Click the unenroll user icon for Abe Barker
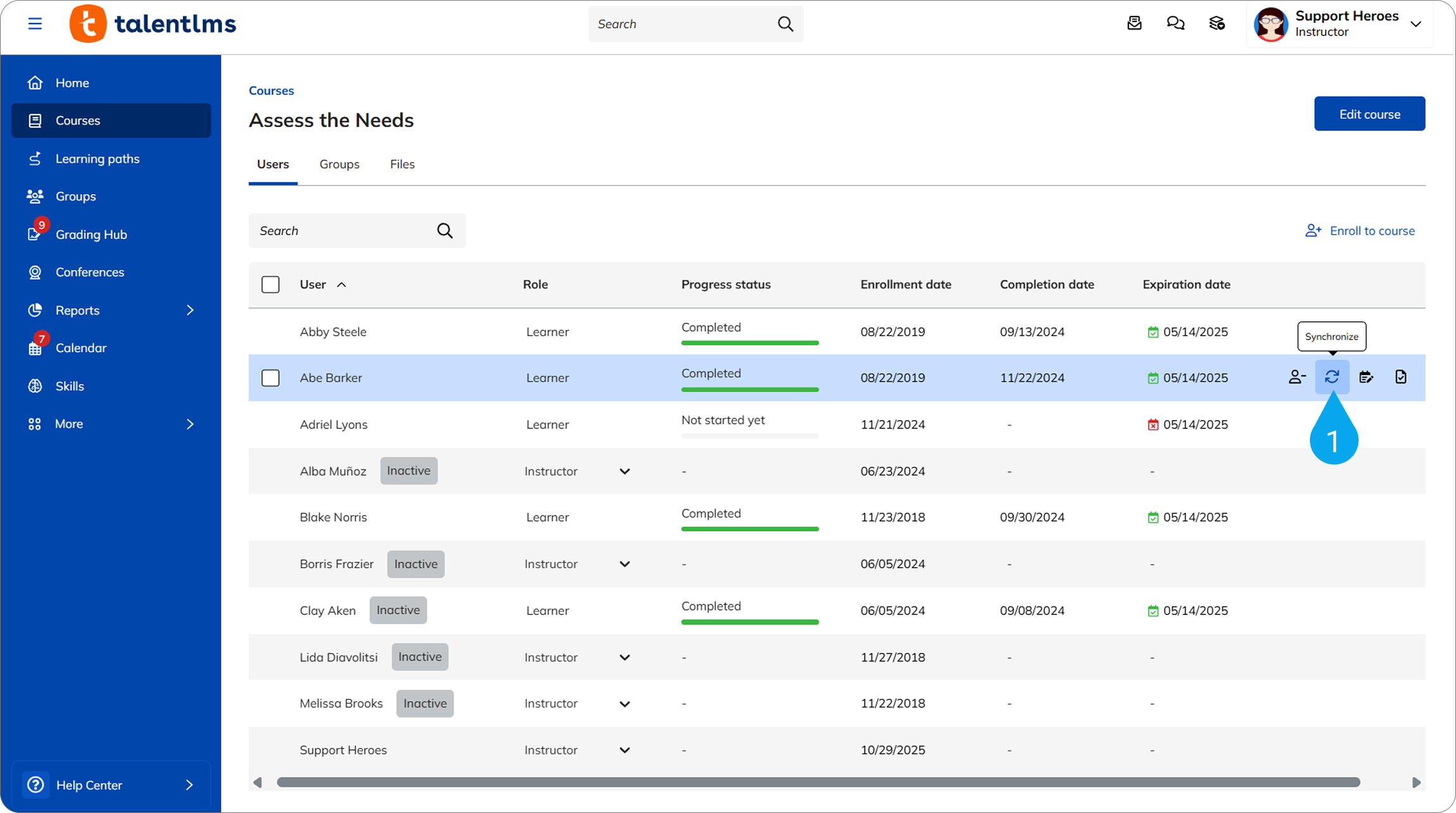 [1297, 377]
